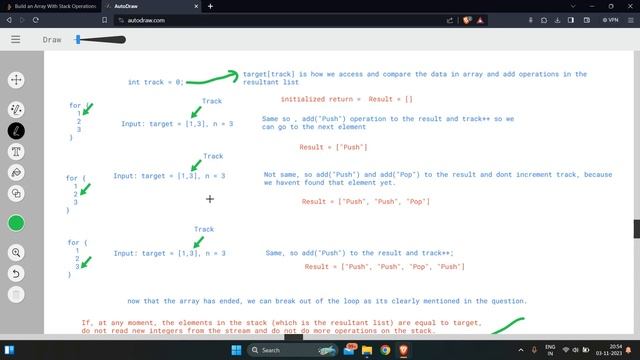Open the ENG IN language switcher
640x360 pixels.
550,350
